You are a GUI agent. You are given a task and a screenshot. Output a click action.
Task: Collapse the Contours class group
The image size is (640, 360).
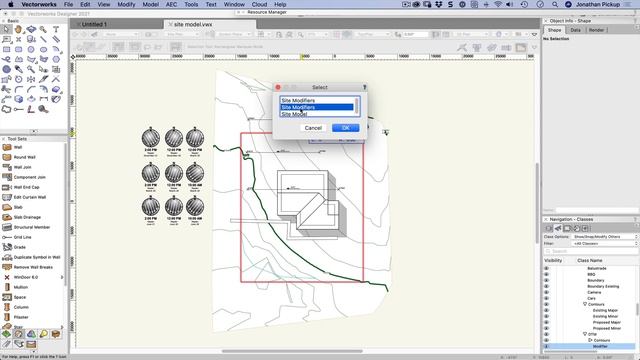click(585, 304)
